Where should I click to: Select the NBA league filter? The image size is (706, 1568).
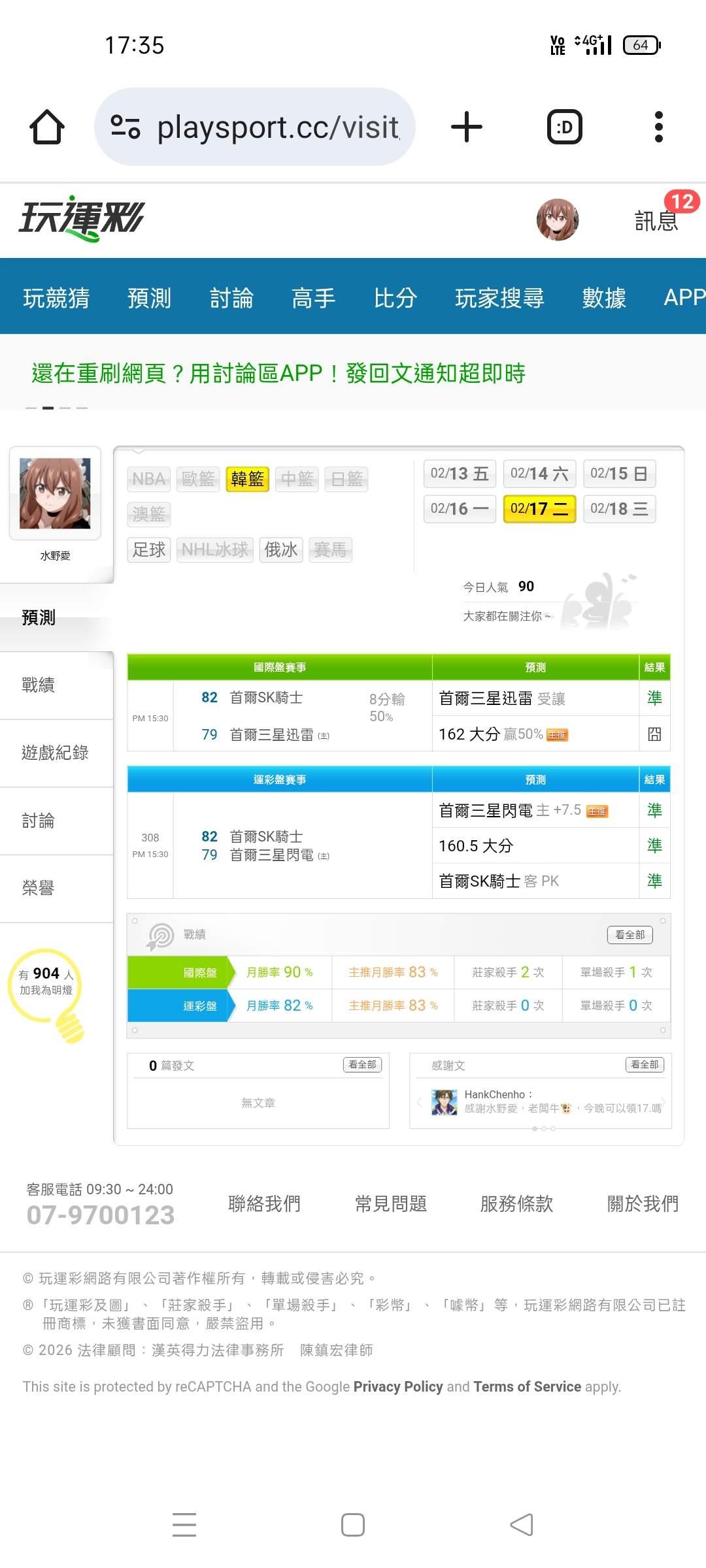149,479
